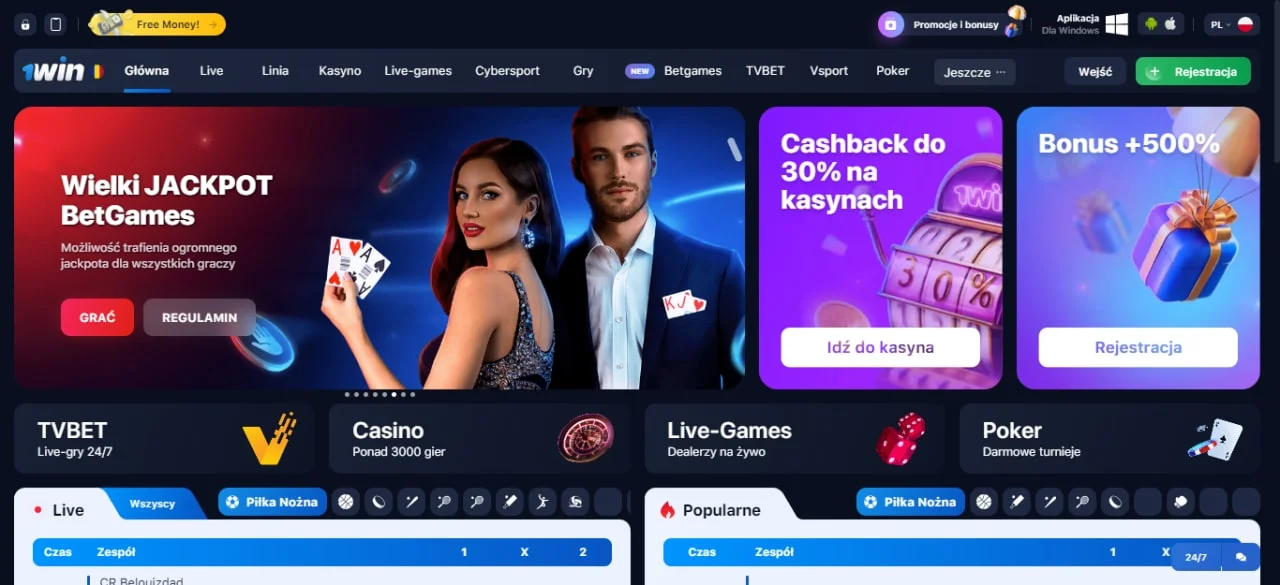
Task: Open the PL language dropdown
Action: [1231, 24]
